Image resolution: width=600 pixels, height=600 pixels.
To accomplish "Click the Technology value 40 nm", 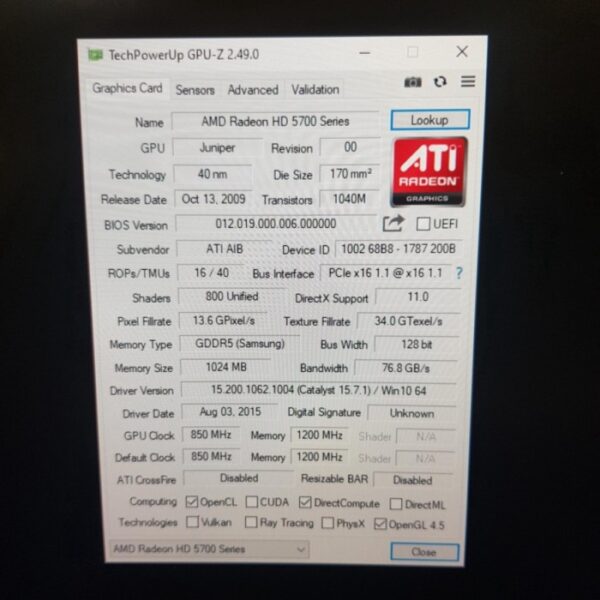I will coord(213,174).
